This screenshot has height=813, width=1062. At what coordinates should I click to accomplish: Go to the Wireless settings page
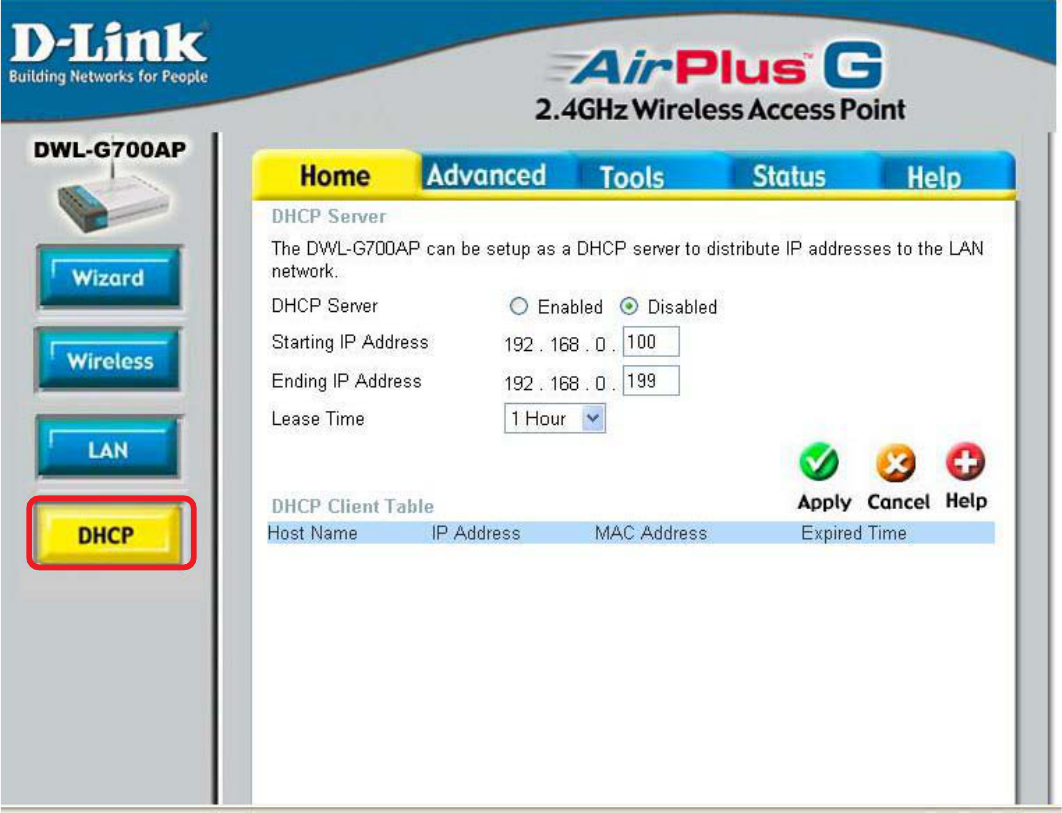click(109, 360)
